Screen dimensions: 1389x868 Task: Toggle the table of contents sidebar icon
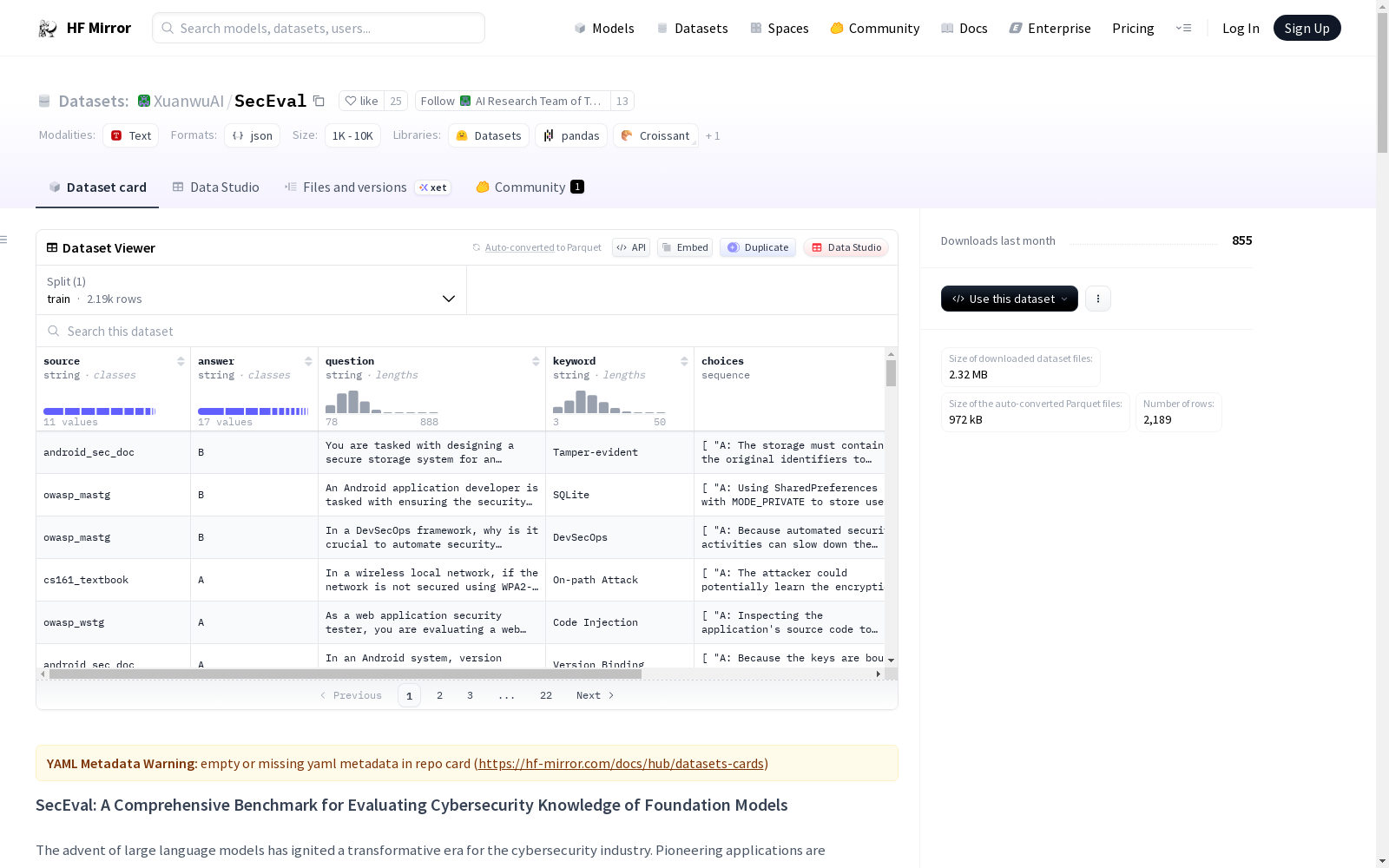click(x=4, y=240)
